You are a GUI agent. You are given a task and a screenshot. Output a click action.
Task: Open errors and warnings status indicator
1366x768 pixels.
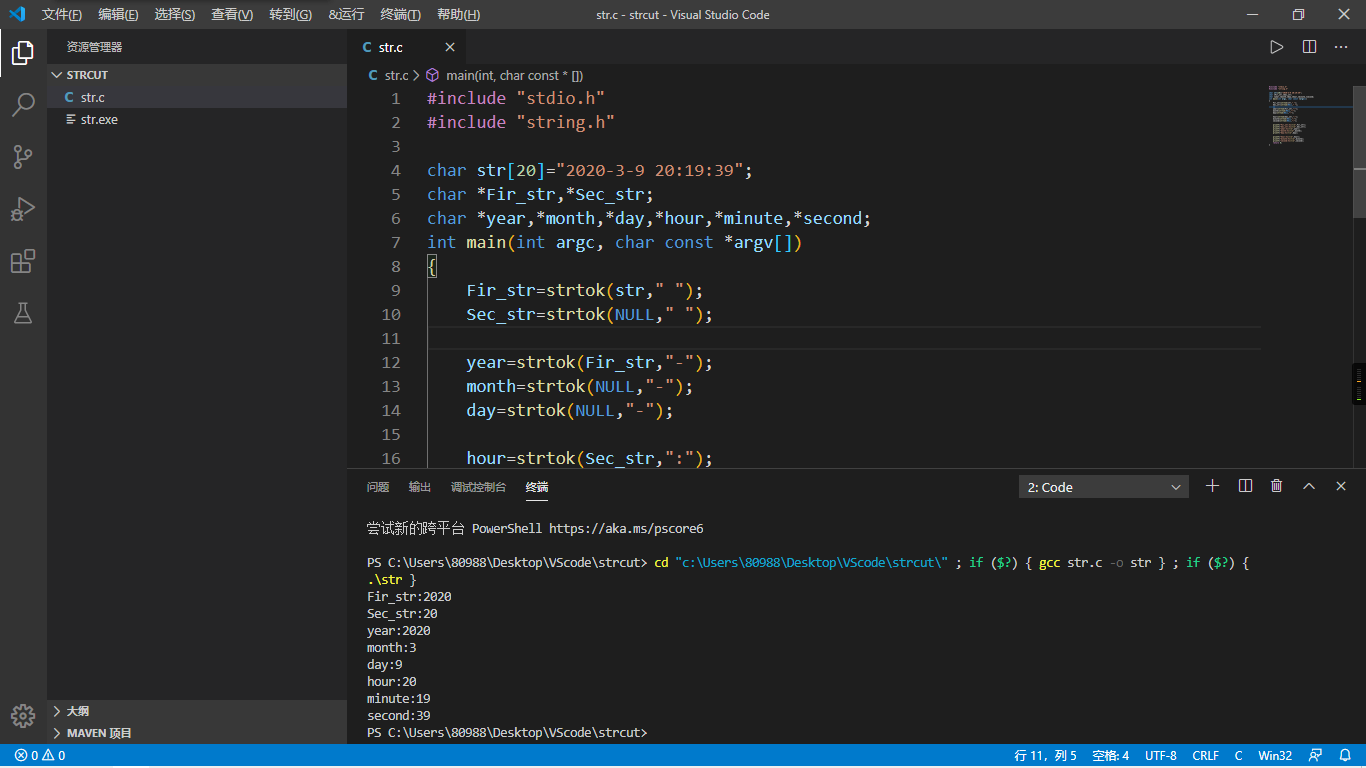(x=40, y=756)
